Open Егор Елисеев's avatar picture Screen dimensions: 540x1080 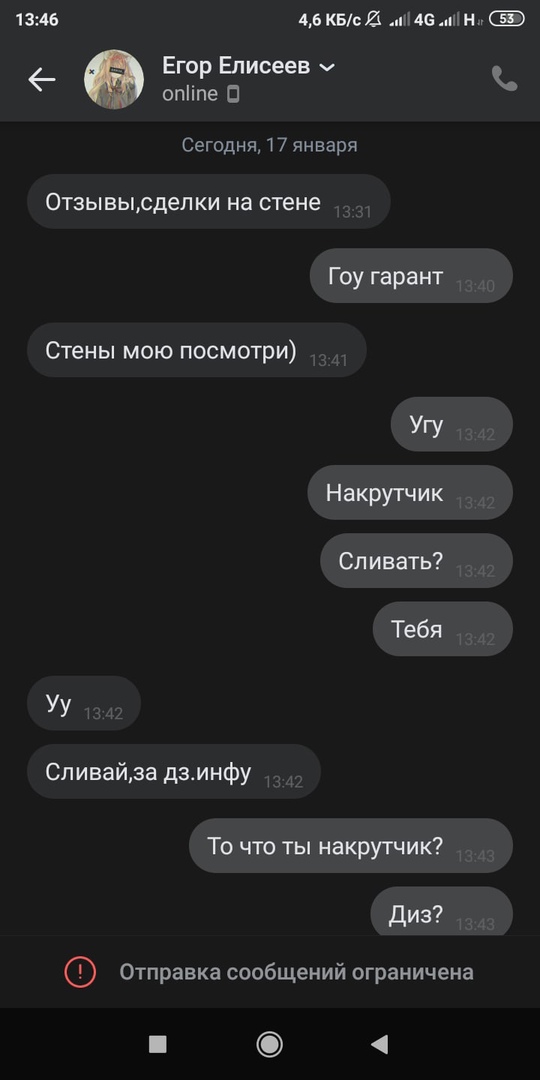click(x=114, y=79)
